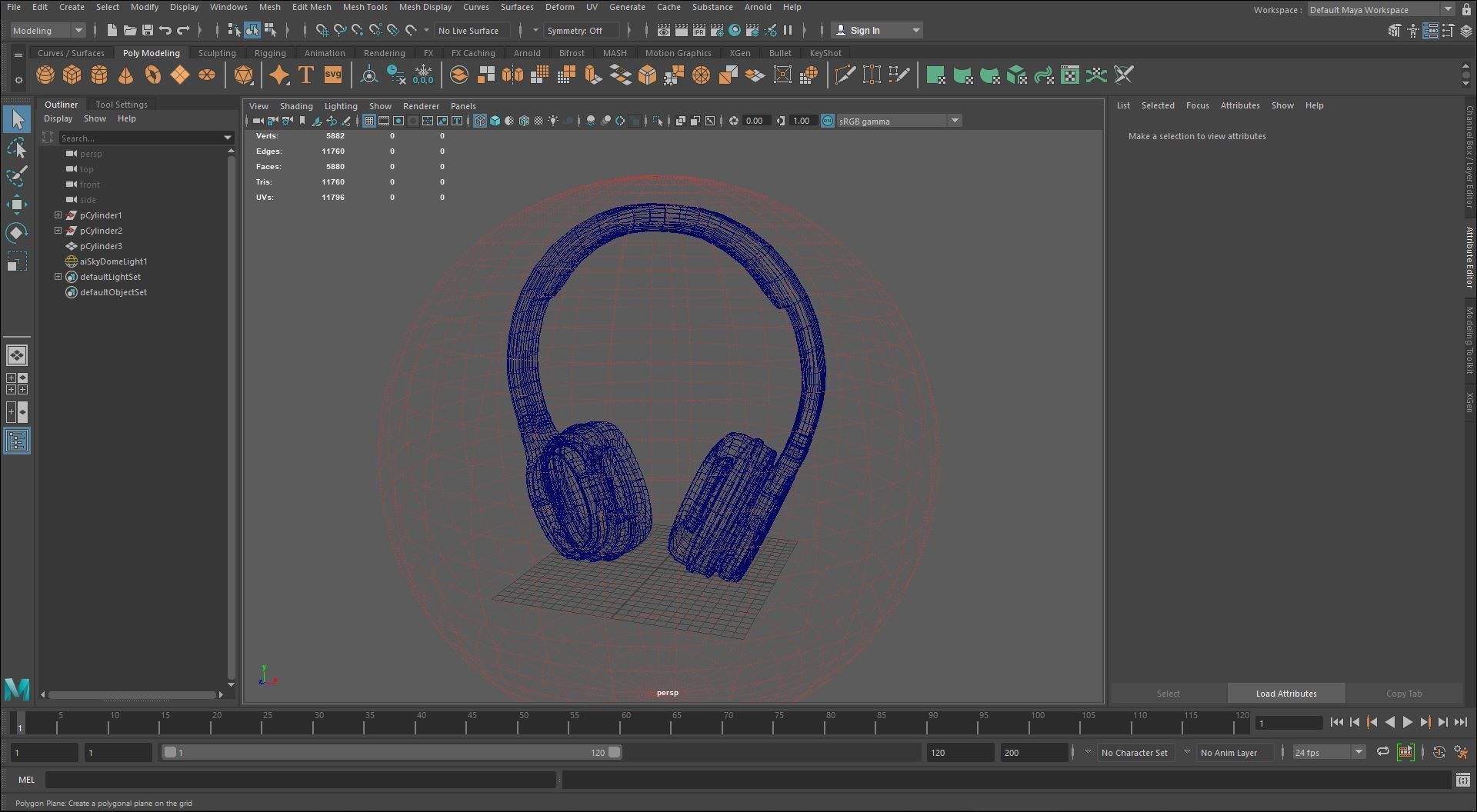
Task: Click the Redo arrow icon
Action: coord(183,31)
